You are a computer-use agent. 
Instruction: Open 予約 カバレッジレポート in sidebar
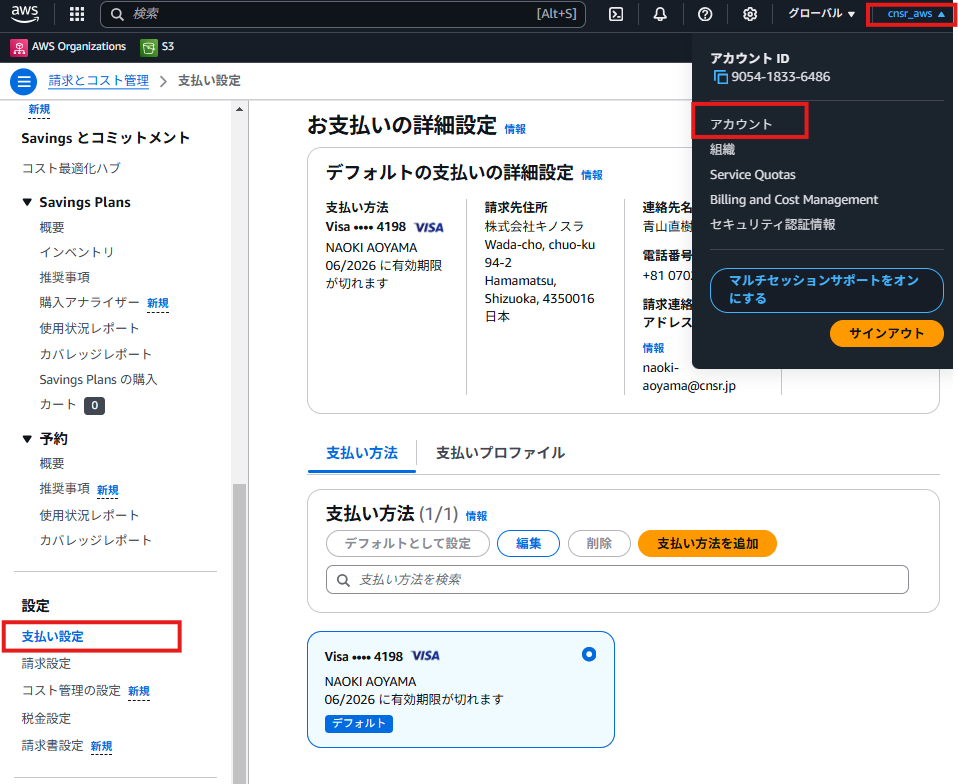click(x=95, y=540)
